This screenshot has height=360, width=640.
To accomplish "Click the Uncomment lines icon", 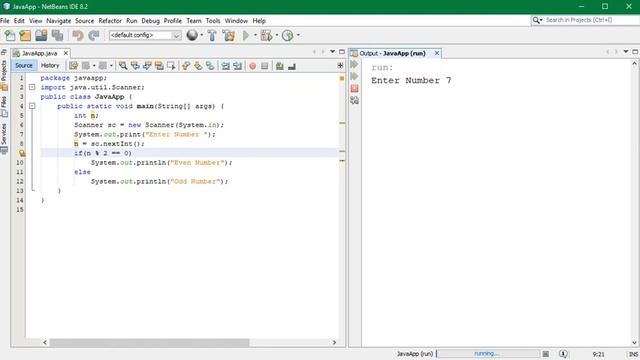I will pos(292,66).
